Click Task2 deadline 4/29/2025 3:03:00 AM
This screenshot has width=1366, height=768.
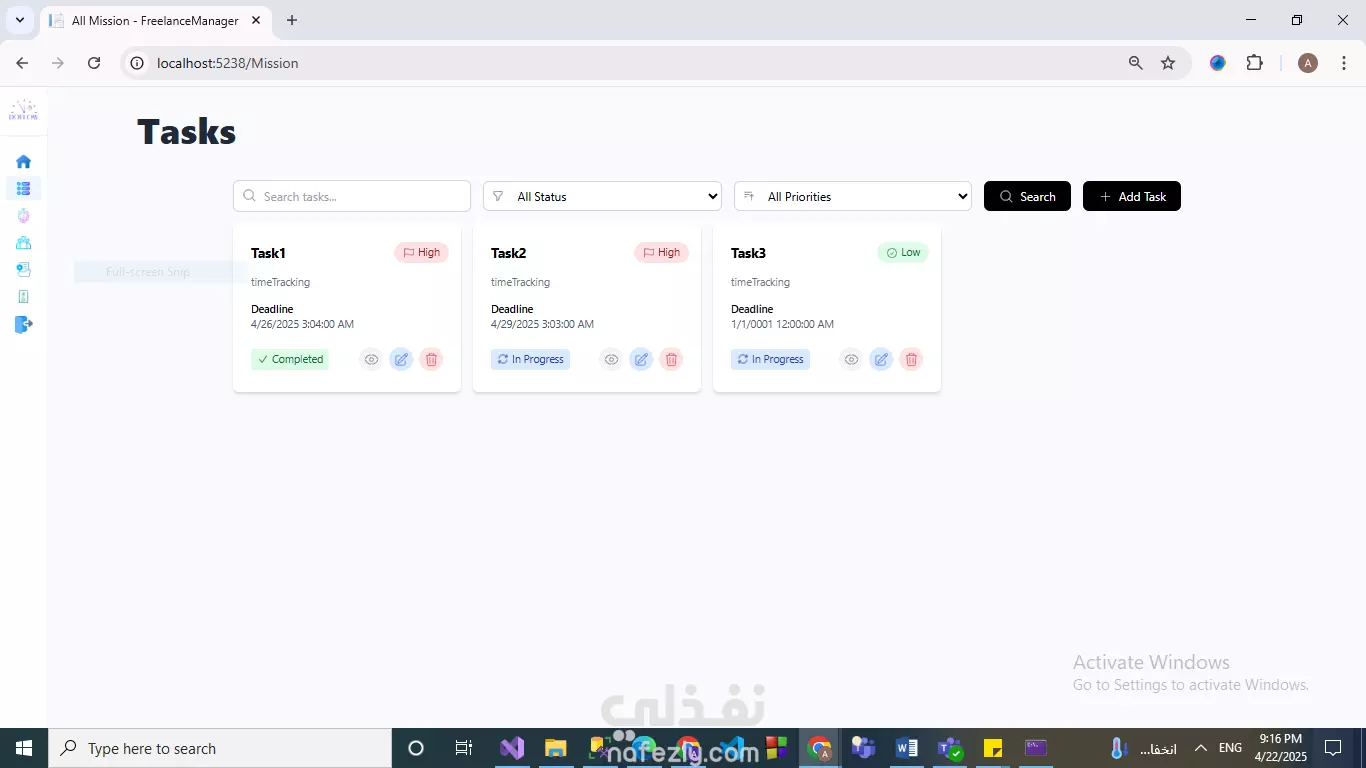(542, 324)
